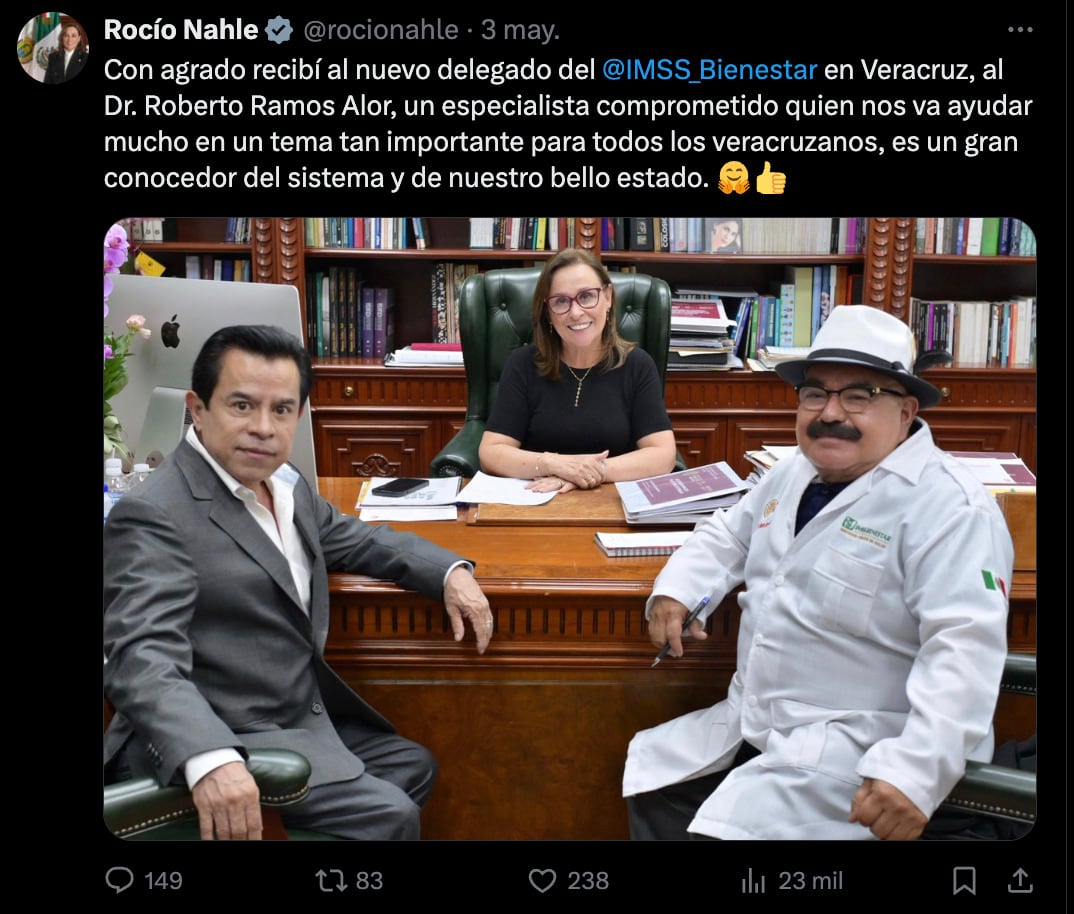Open the attached office meeting photo
This screenshot has height=914, width=1074.
pyautogui.click(x=570, y=529)
